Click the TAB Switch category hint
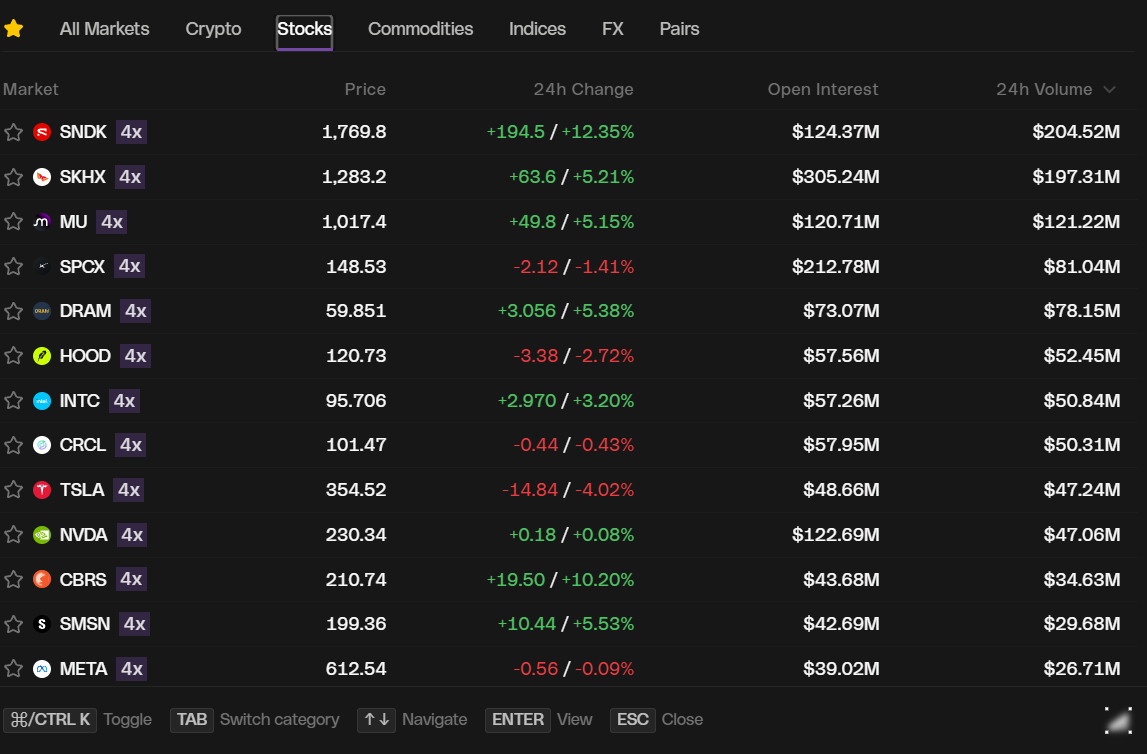 255,720
